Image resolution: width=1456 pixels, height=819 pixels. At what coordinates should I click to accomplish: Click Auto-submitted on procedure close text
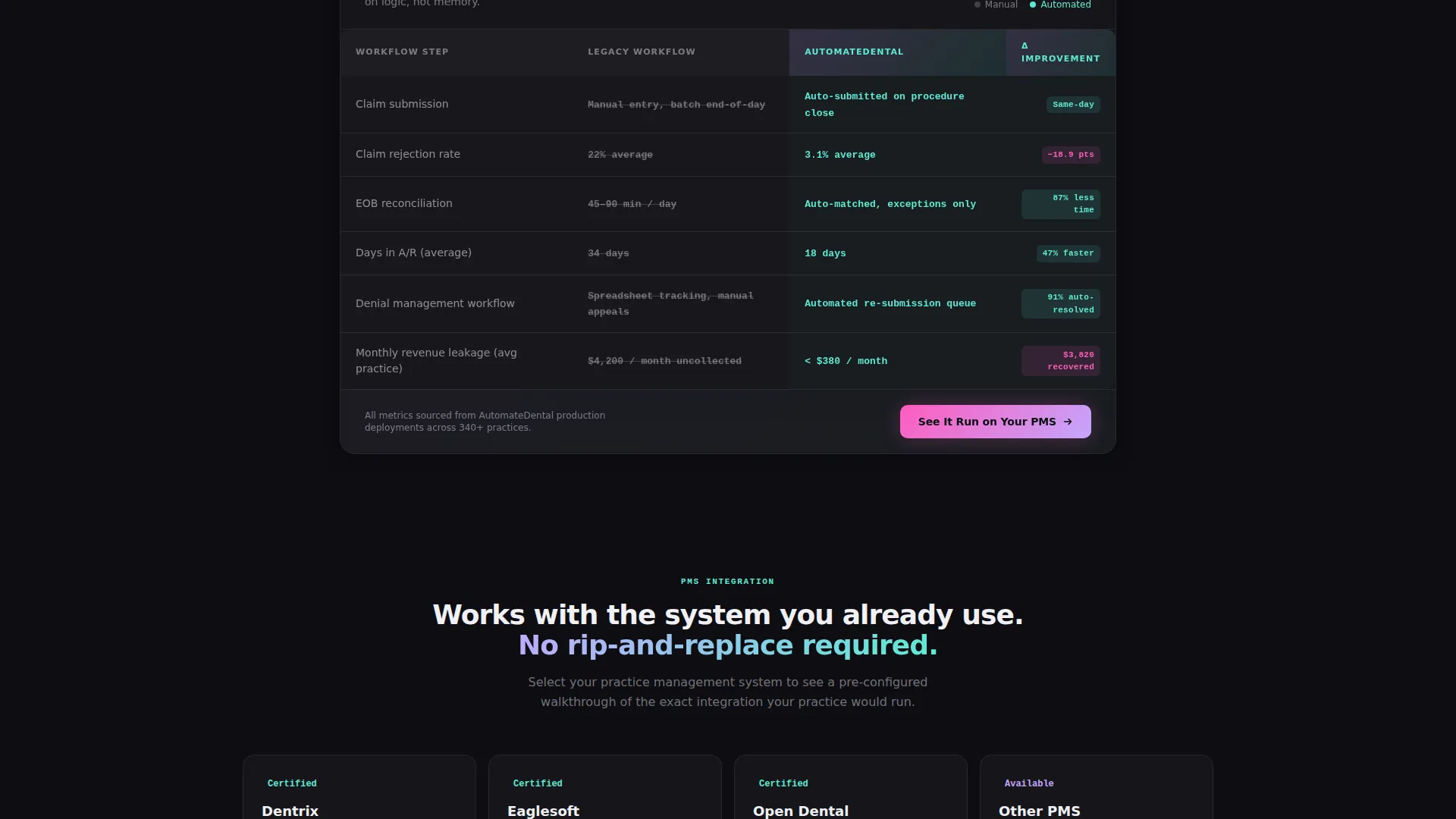coord(884,105)
